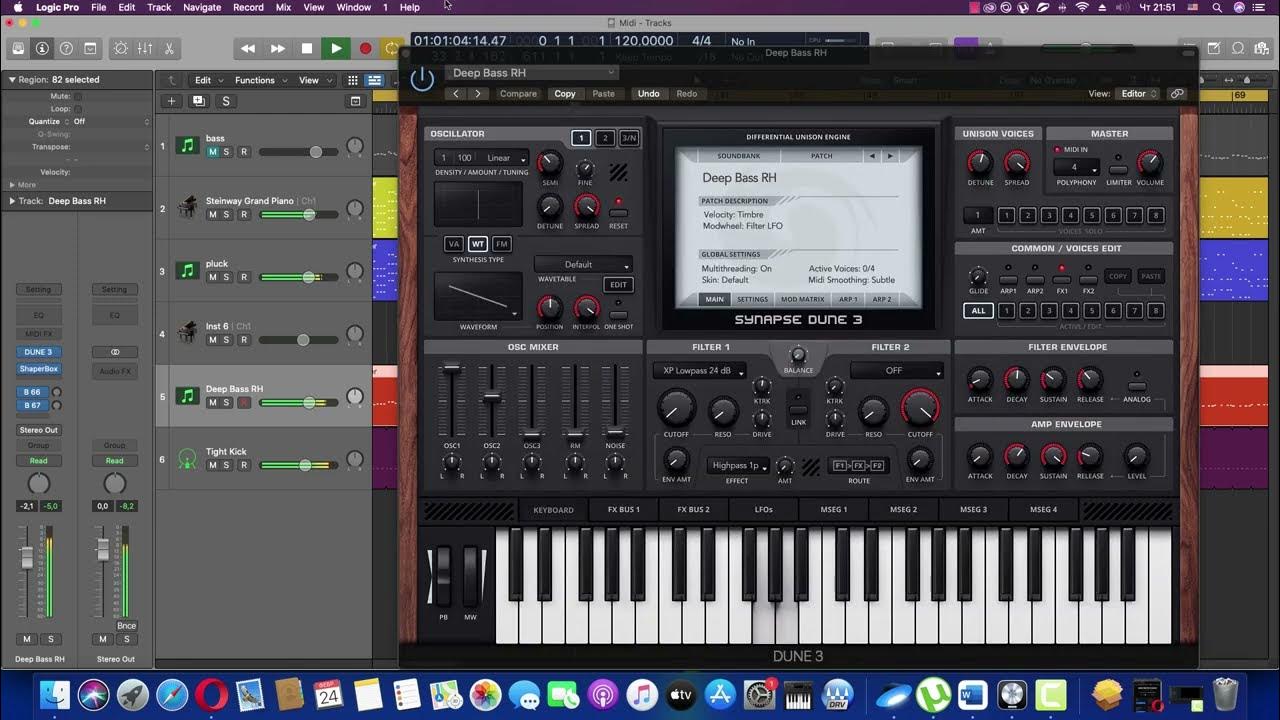Duplicate track with the duplicate icon
This screenshot has height=720, width=1280.
point(198,101)
